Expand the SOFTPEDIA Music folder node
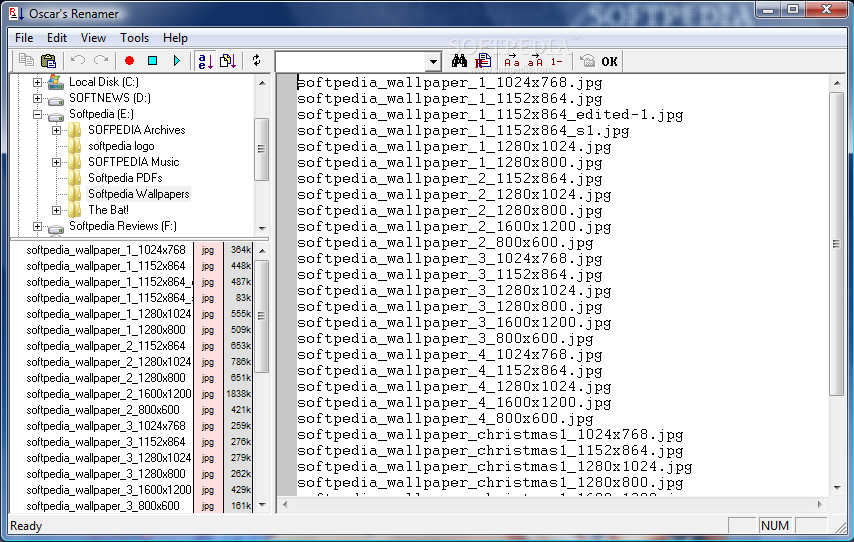This screenshot has width=854, height=542. pos(56,162)
